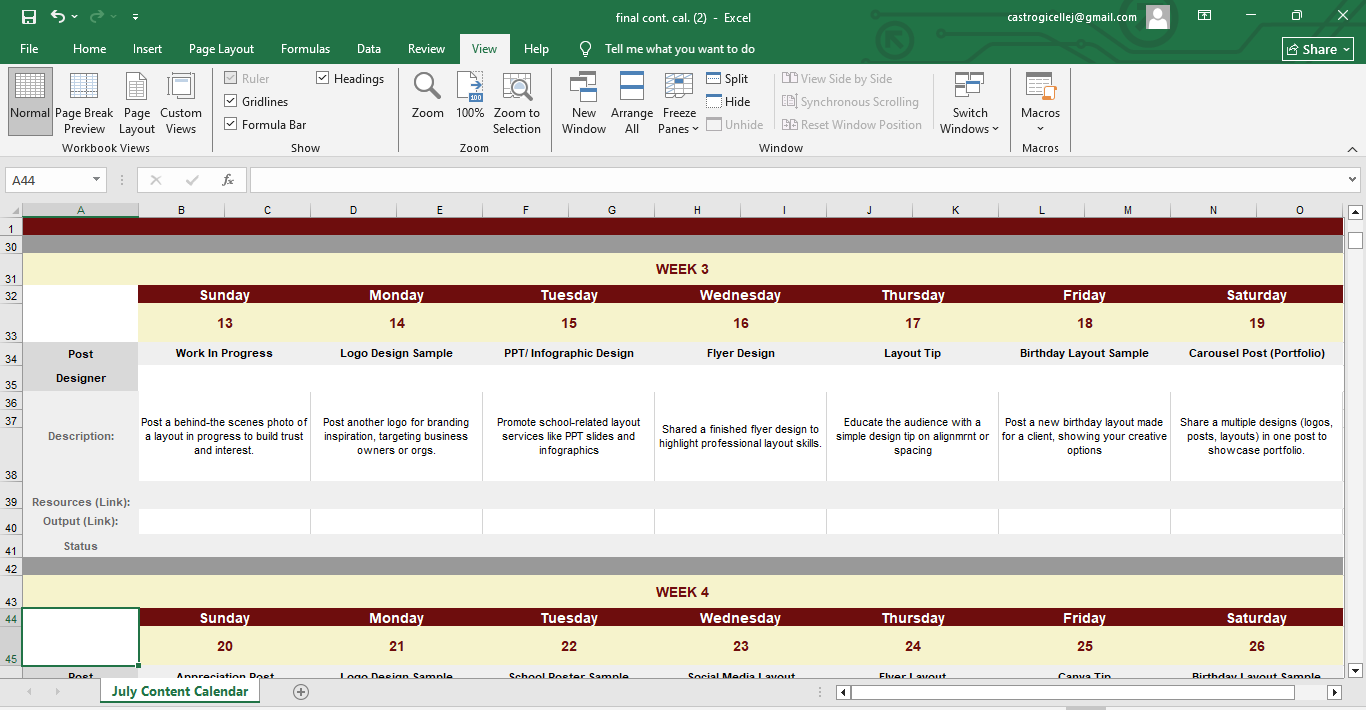Expand the Macros dropdown arrow
Image resolution: width=1366 pixels, height=710 pixels.
[x=1040, y=128]
